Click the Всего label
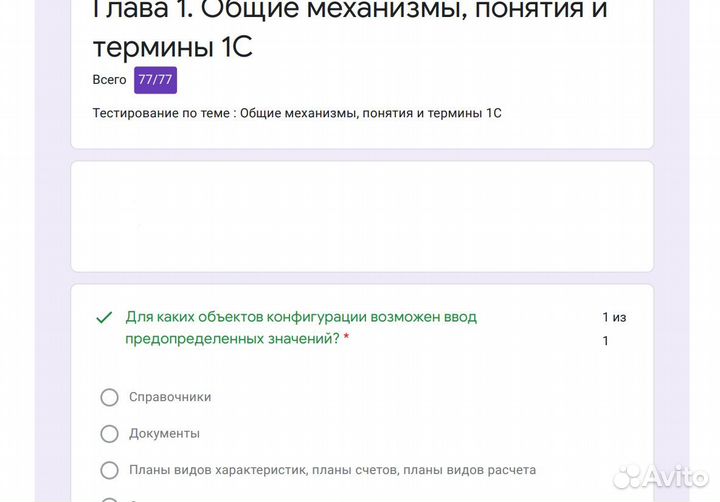Image resolution: width=720 pixels, height=502 pixels. click(109, 80)
